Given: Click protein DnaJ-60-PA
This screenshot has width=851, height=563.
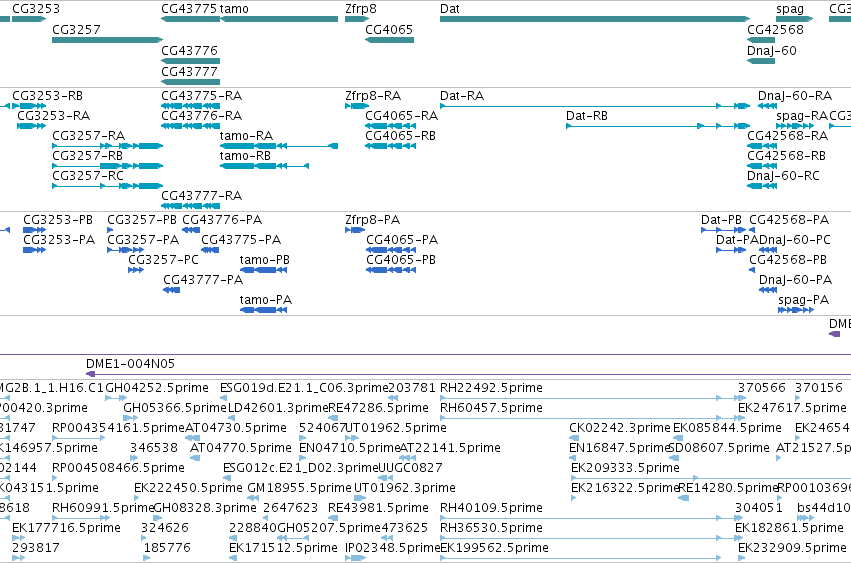Looking at the screenshot, I should tap(796, 280).
